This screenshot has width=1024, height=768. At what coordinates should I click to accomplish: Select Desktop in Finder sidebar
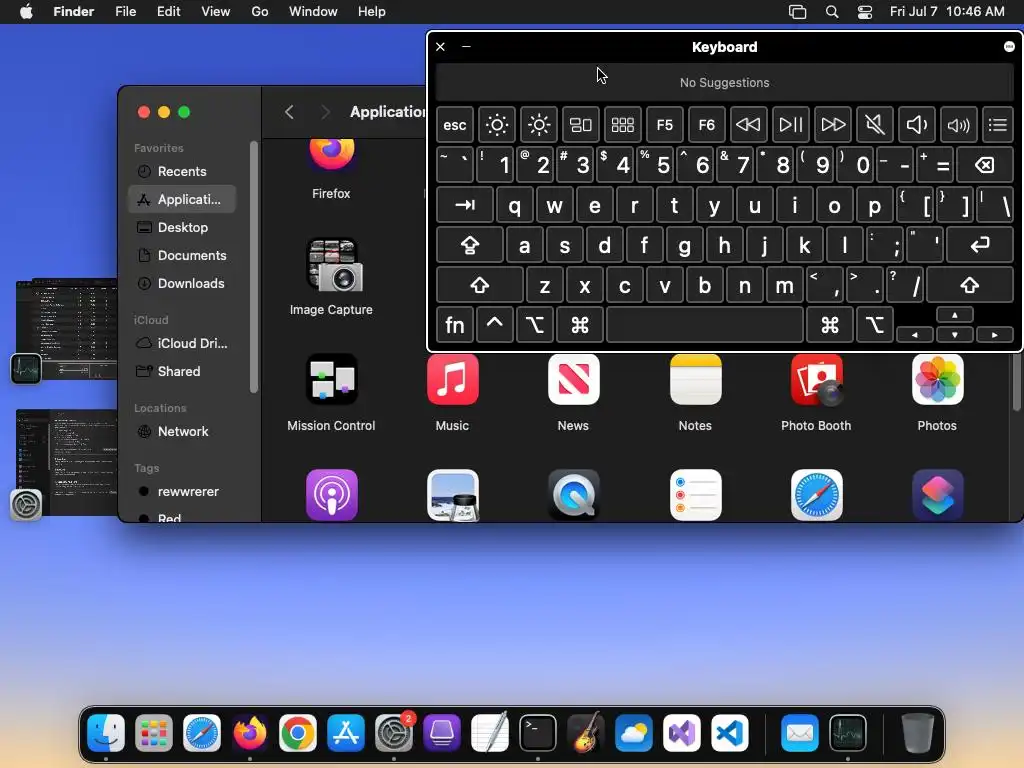pos(182,228)
